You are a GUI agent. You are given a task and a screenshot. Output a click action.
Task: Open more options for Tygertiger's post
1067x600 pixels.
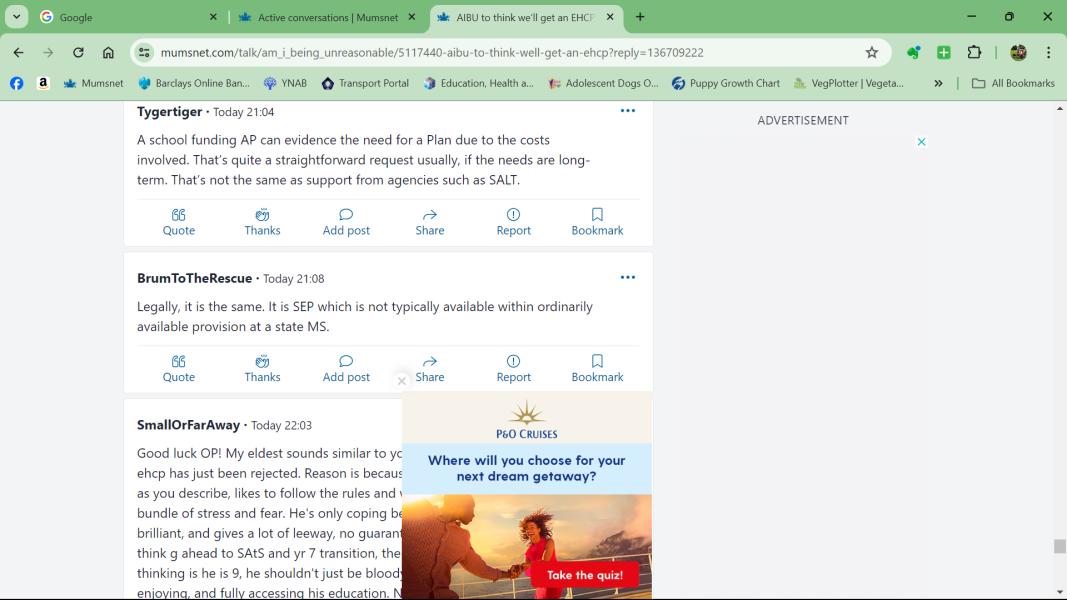coord(628,111)
